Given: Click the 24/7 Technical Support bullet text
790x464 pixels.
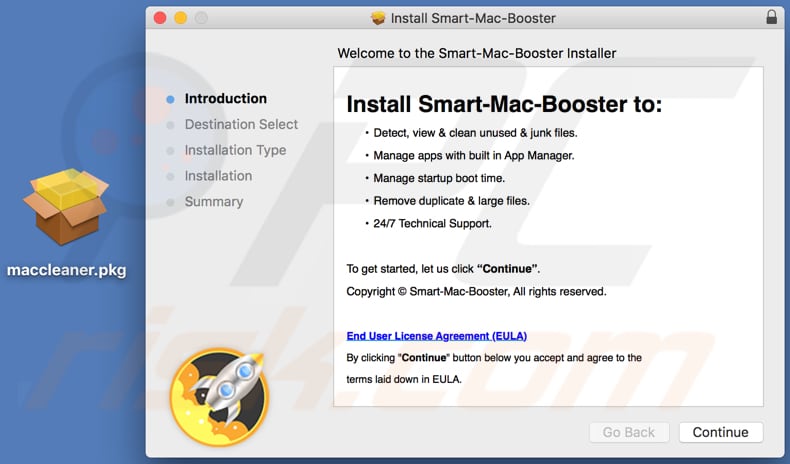Looking at the screenshot, I should (432, 223).
